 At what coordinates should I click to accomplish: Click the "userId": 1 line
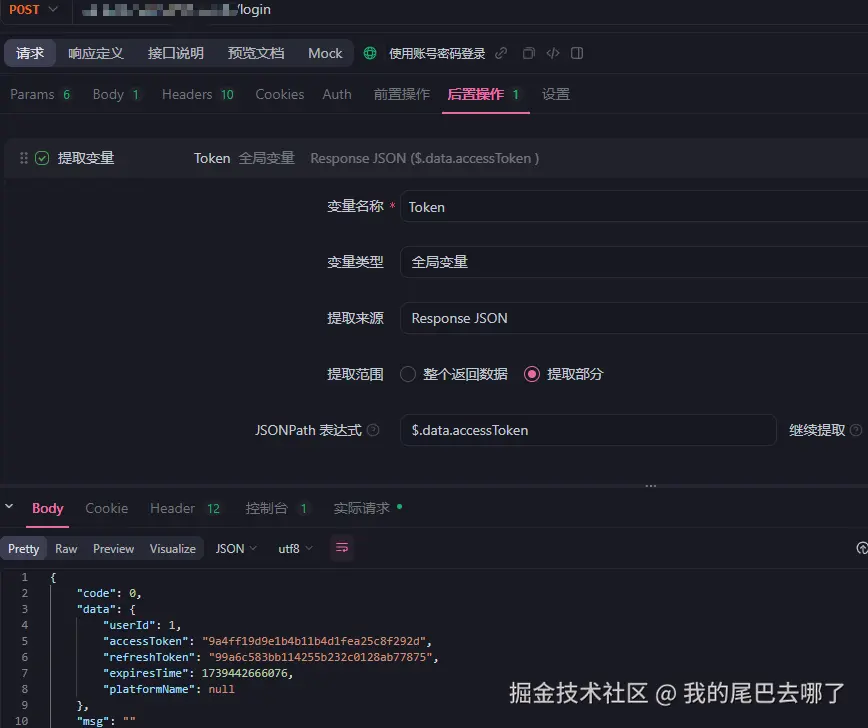click(x=142, y=625)
